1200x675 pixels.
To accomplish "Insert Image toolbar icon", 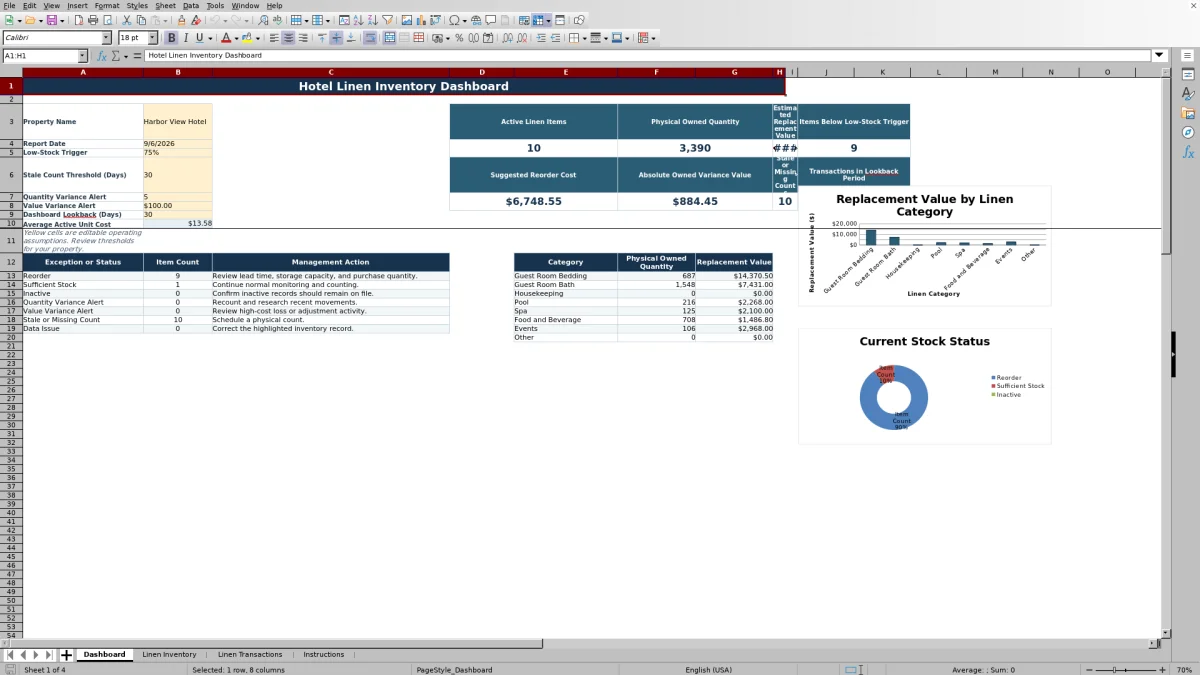I will (x=406, y=20).
